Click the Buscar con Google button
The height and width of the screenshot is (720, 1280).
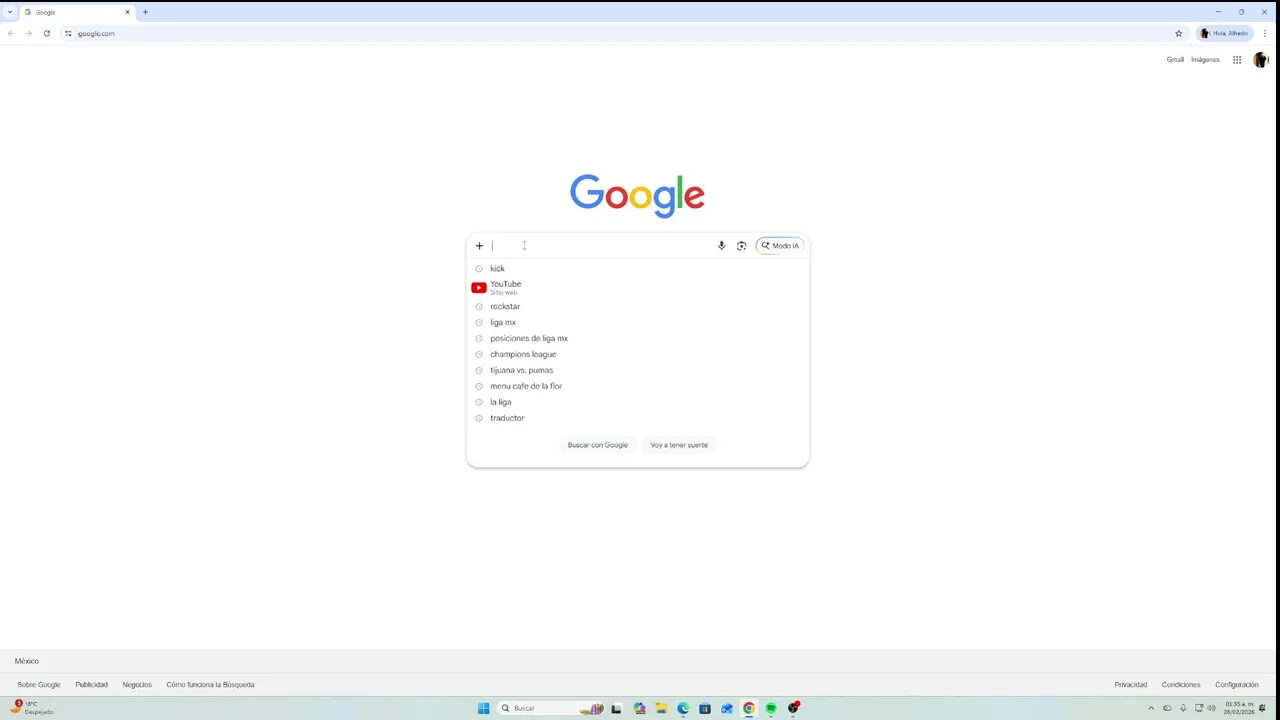[x=598, y=445]
